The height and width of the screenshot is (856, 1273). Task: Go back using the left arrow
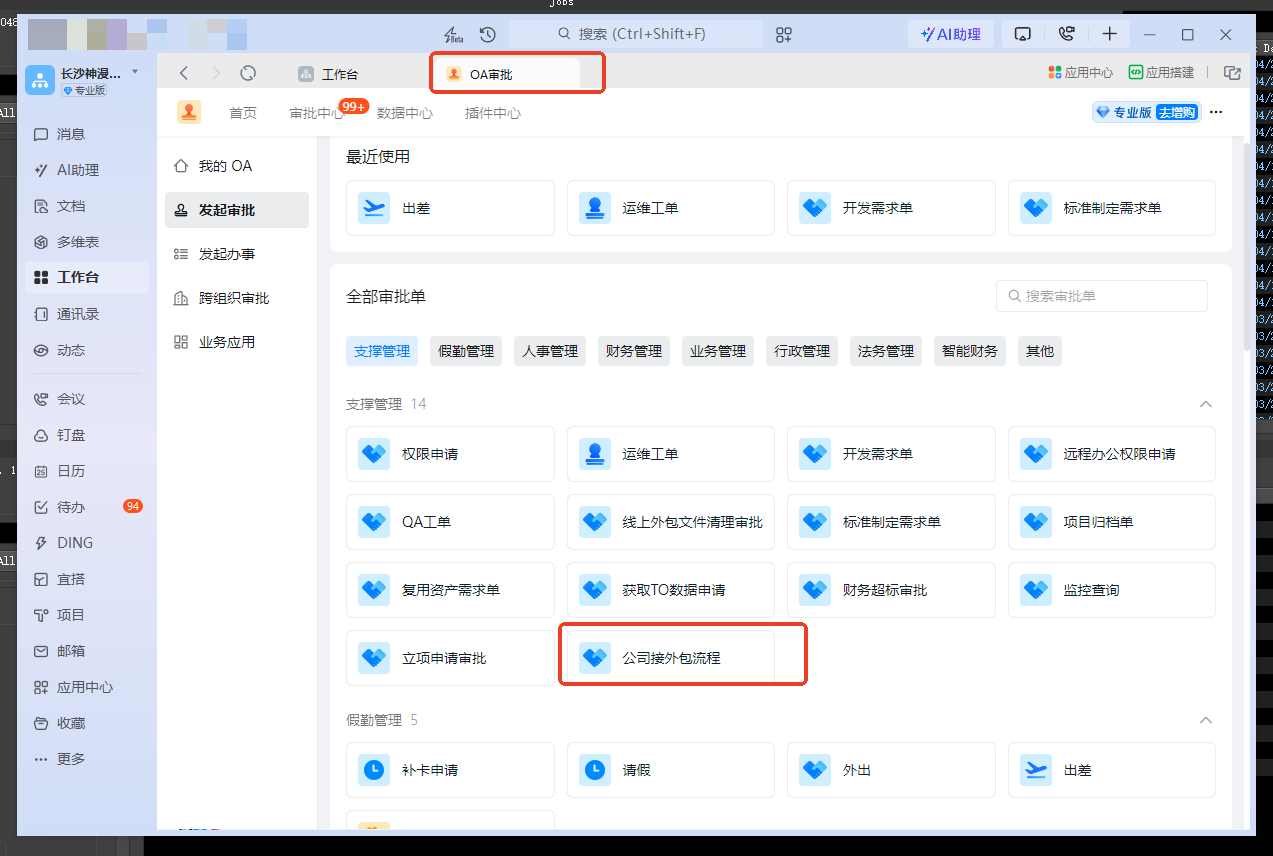coord(184,73)
